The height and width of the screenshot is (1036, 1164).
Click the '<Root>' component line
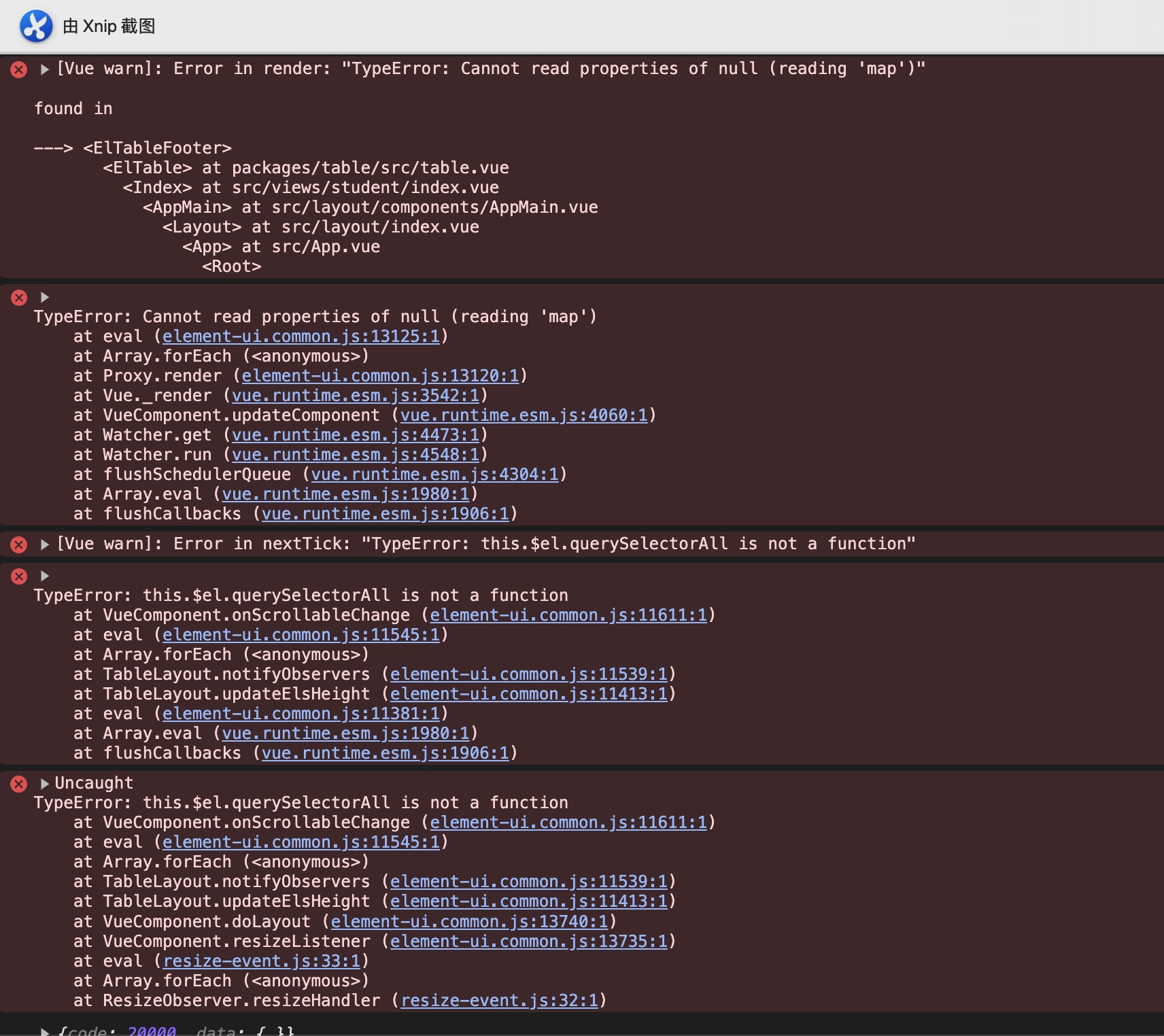[x=232, y=266]
